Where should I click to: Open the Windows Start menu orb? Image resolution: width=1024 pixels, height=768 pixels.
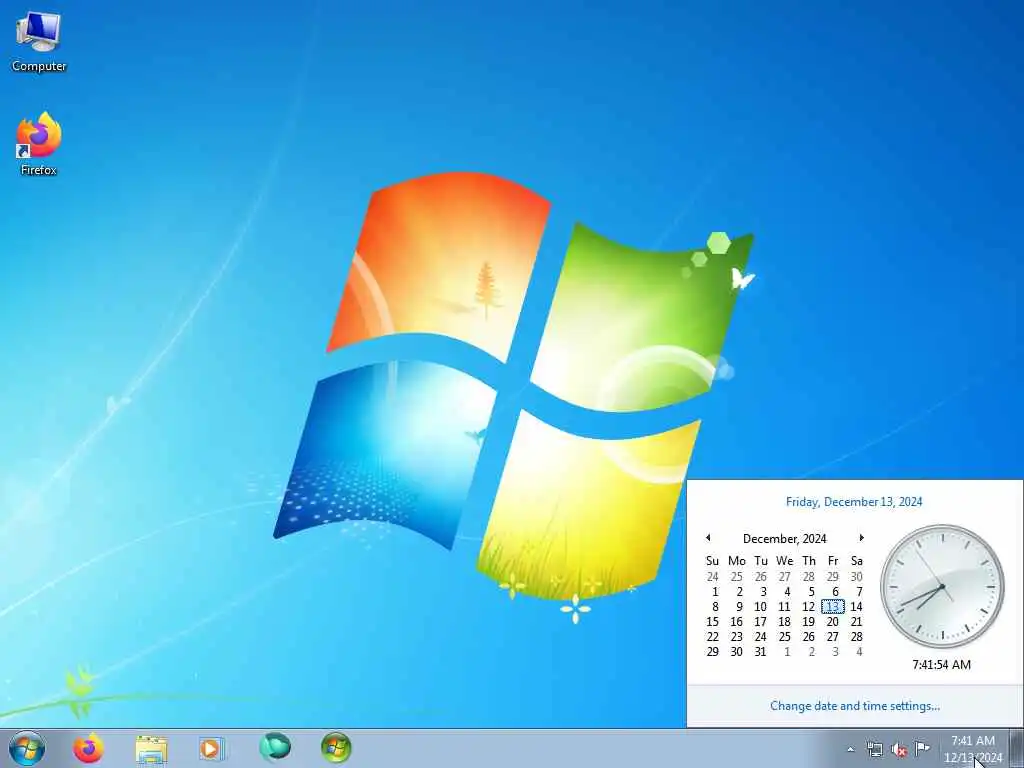pos(27,748)
